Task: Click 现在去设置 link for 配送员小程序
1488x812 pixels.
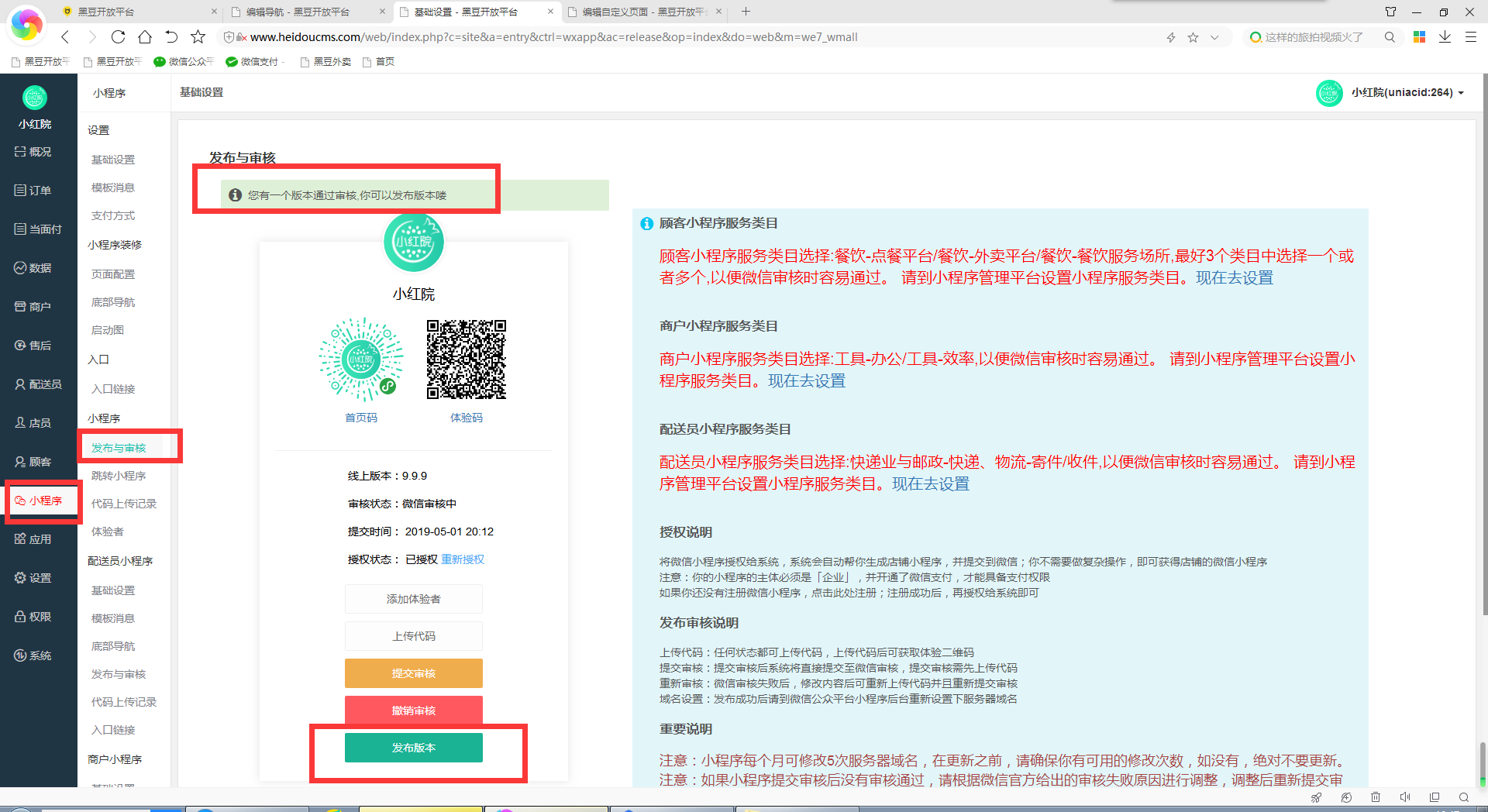Action: coord(930,484)
